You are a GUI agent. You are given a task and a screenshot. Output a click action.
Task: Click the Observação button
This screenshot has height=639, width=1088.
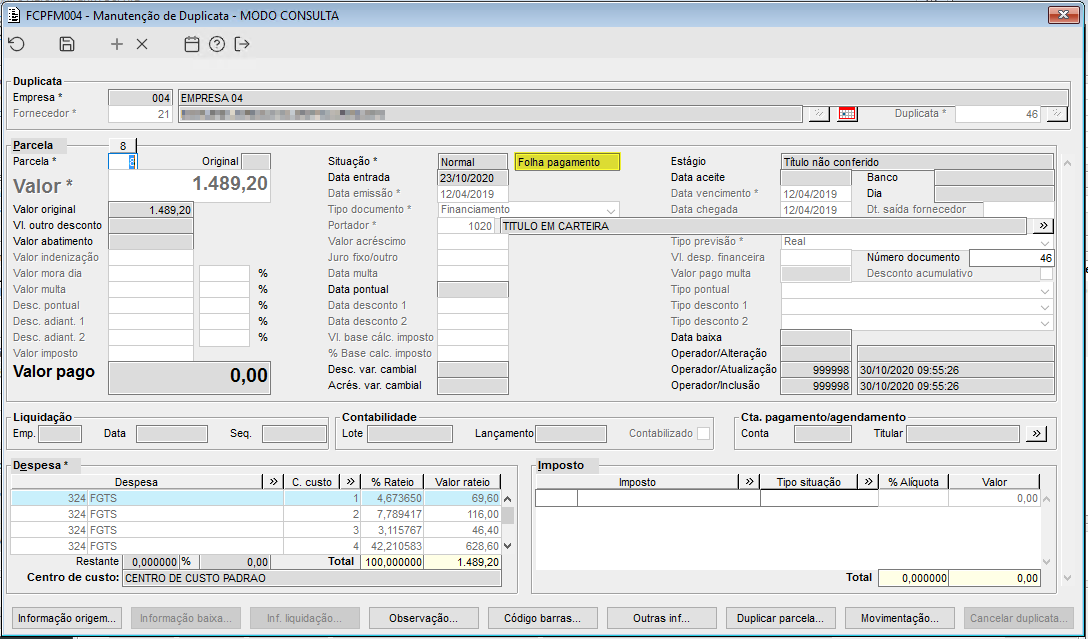[x=423, y=618]
